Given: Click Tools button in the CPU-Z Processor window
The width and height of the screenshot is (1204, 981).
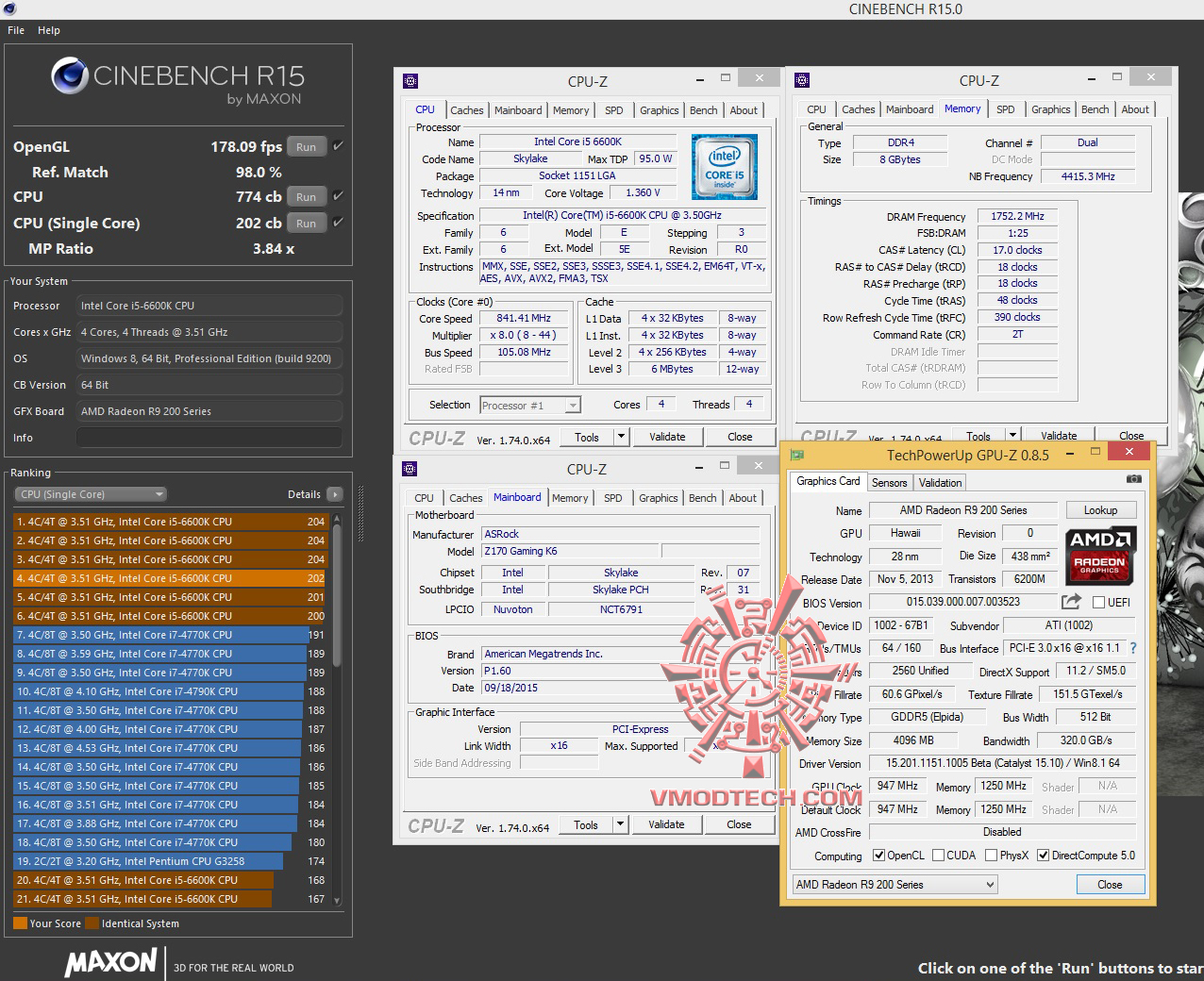Looking at the screenshot, I should pyautogui.click(x=587, y=437).
